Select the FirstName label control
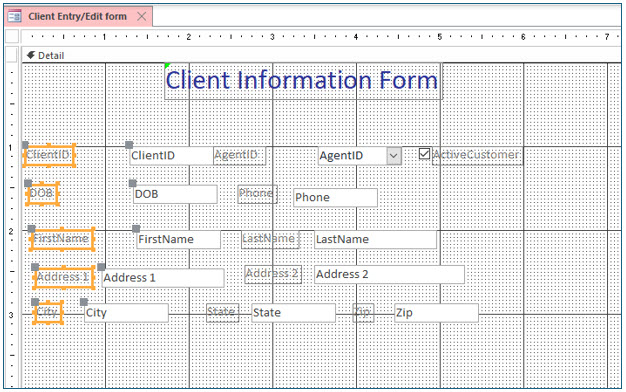The height and width of the screenshot is (392, 626). [62, 239]
